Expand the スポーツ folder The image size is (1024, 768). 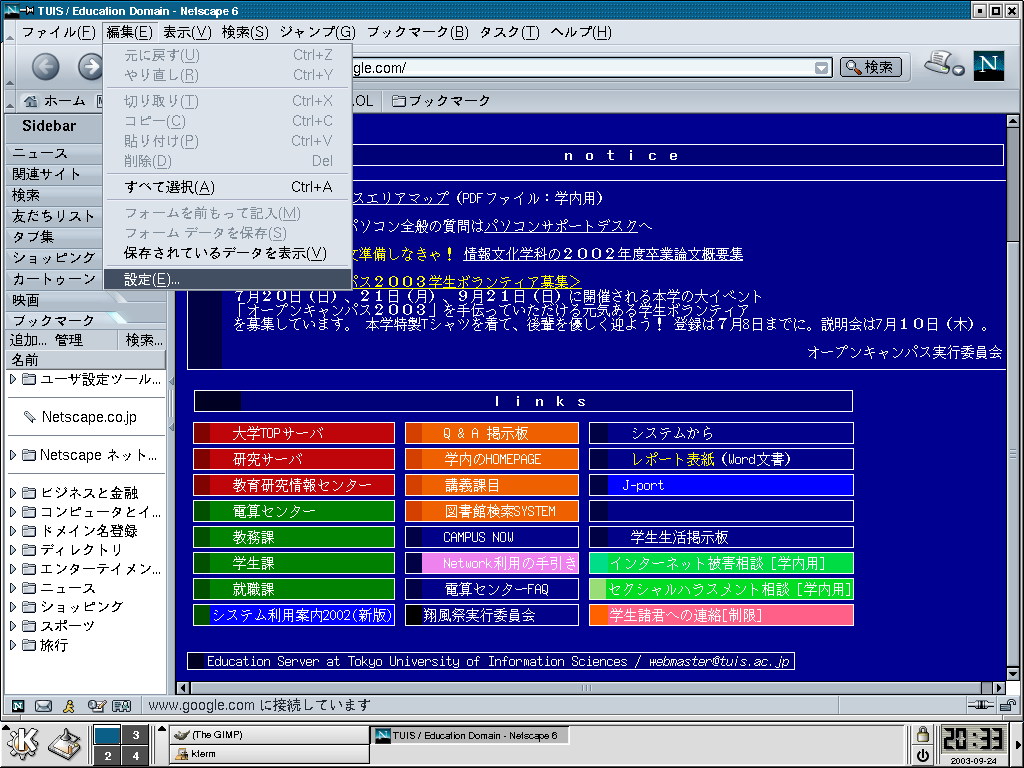pyautogui.click(x=12, y=626)
